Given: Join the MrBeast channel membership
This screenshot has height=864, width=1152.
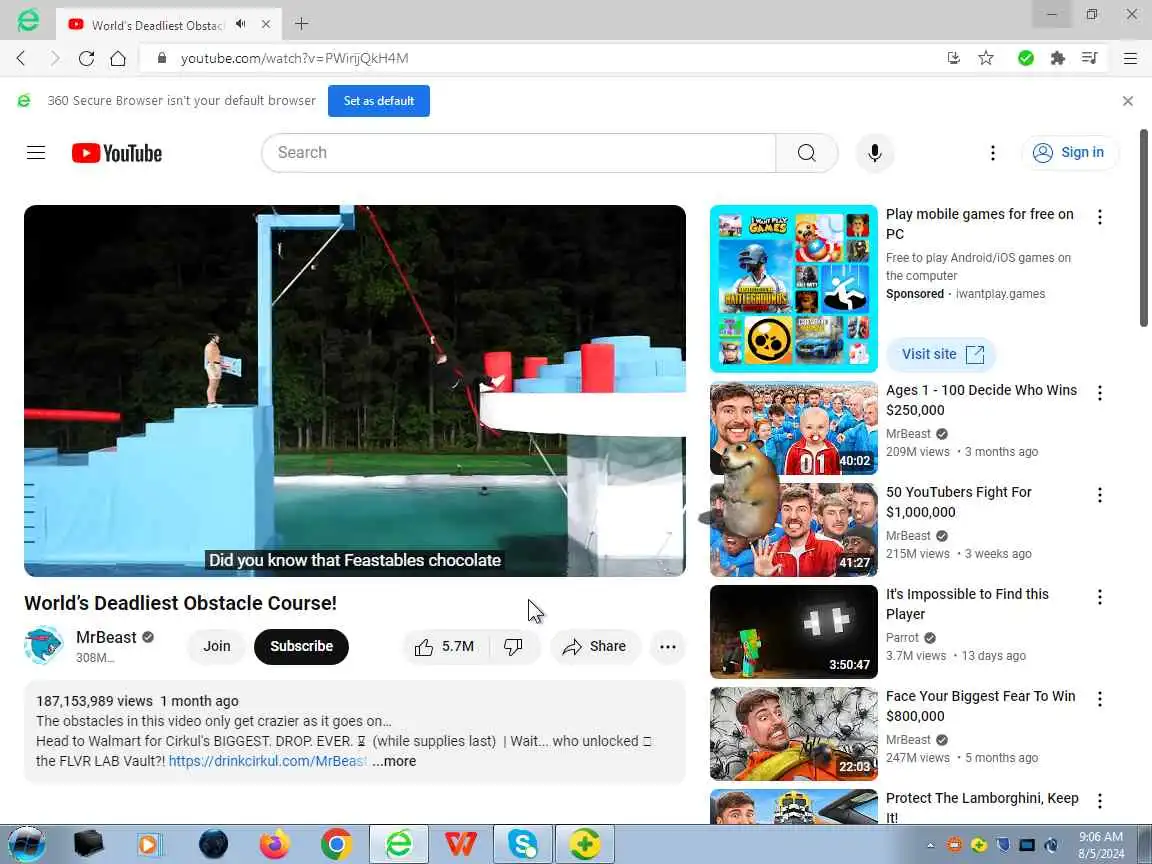Looking at the screenshot, I should 217,647.
